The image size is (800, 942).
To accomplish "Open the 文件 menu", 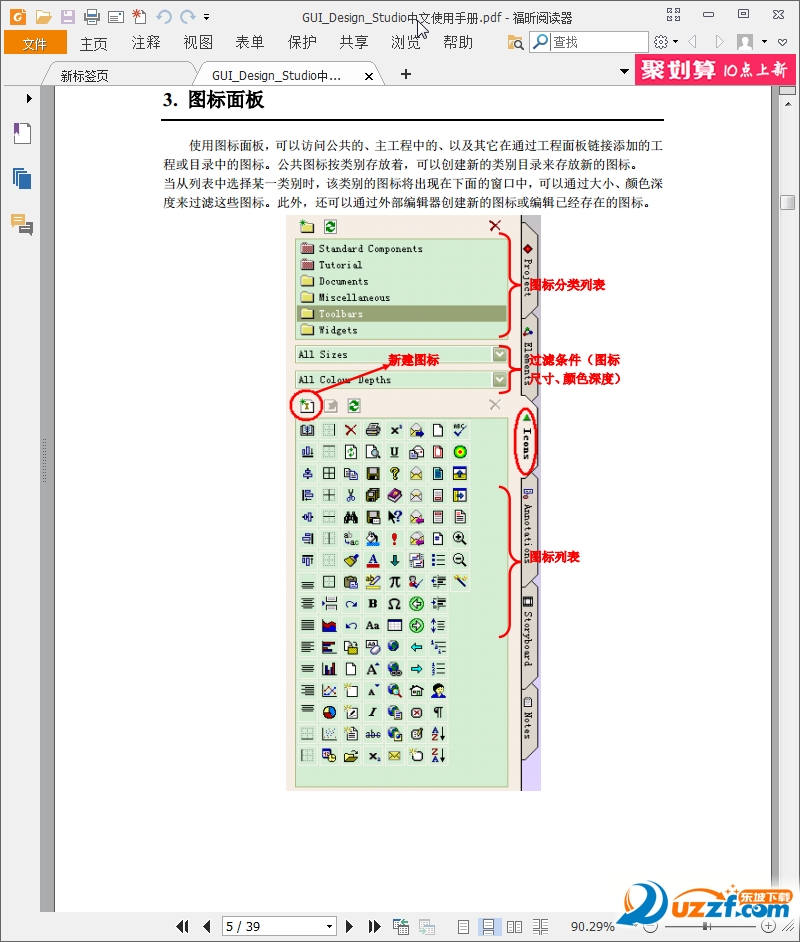I will tap(35, 43).
